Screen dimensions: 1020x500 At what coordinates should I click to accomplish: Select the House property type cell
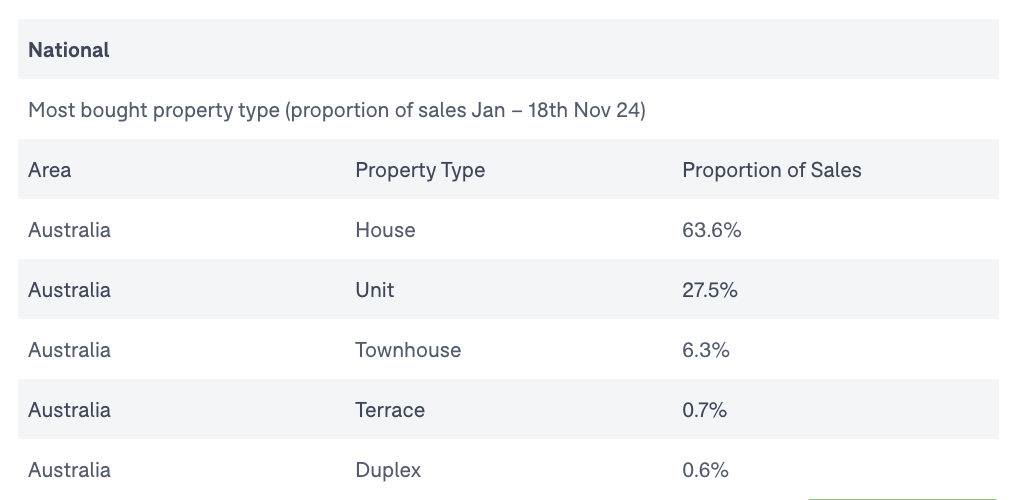[385, 230]
